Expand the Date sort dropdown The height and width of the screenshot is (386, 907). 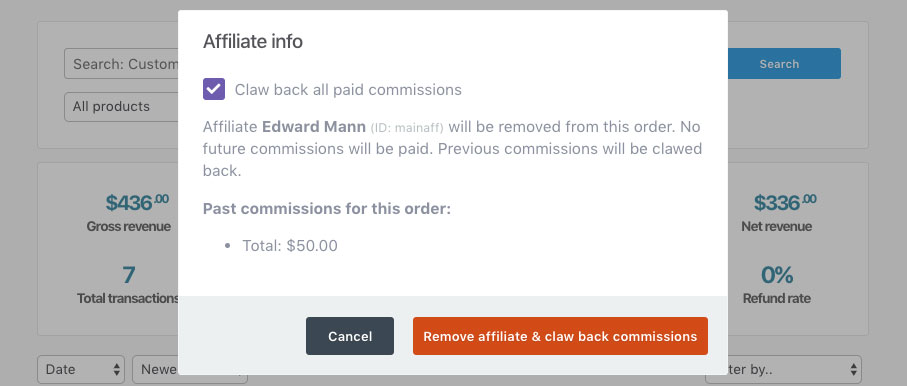(81, 369)
